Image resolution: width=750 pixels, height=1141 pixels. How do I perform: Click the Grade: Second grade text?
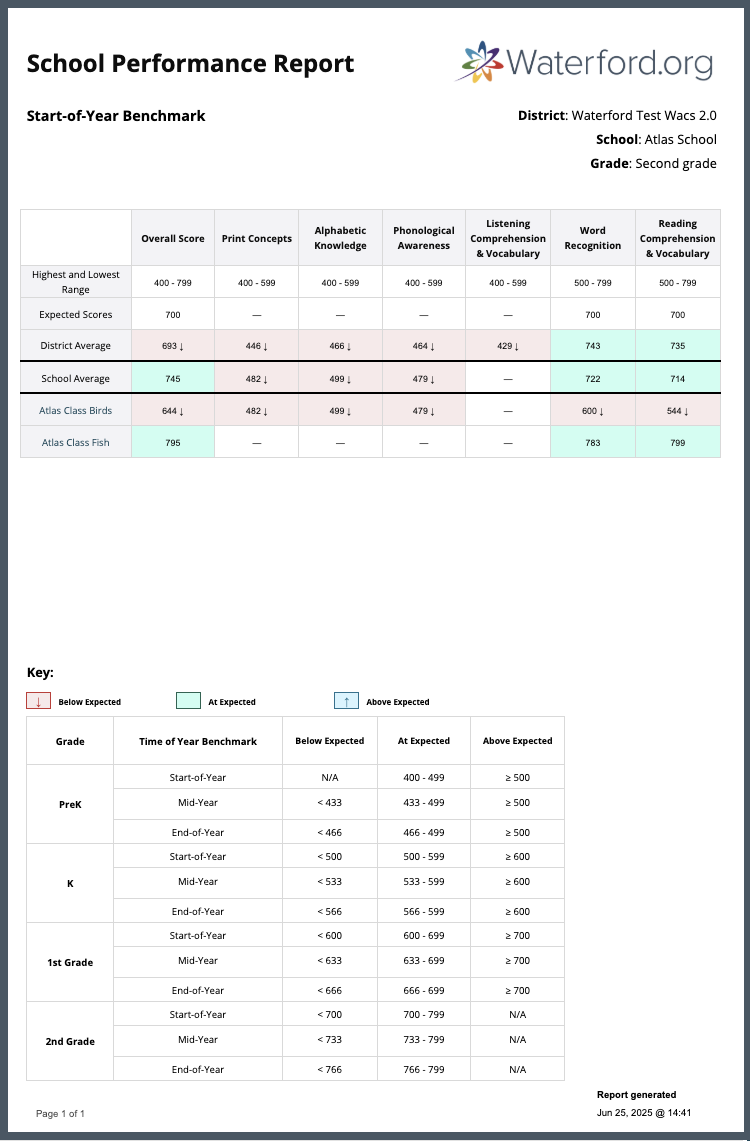[653, 163]
